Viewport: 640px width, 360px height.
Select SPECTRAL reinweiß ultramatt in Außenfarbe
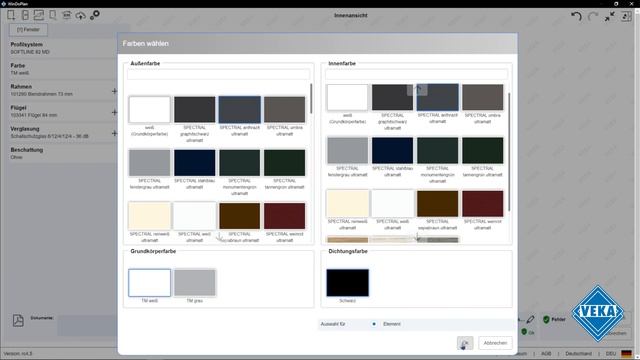coord(149,216)
